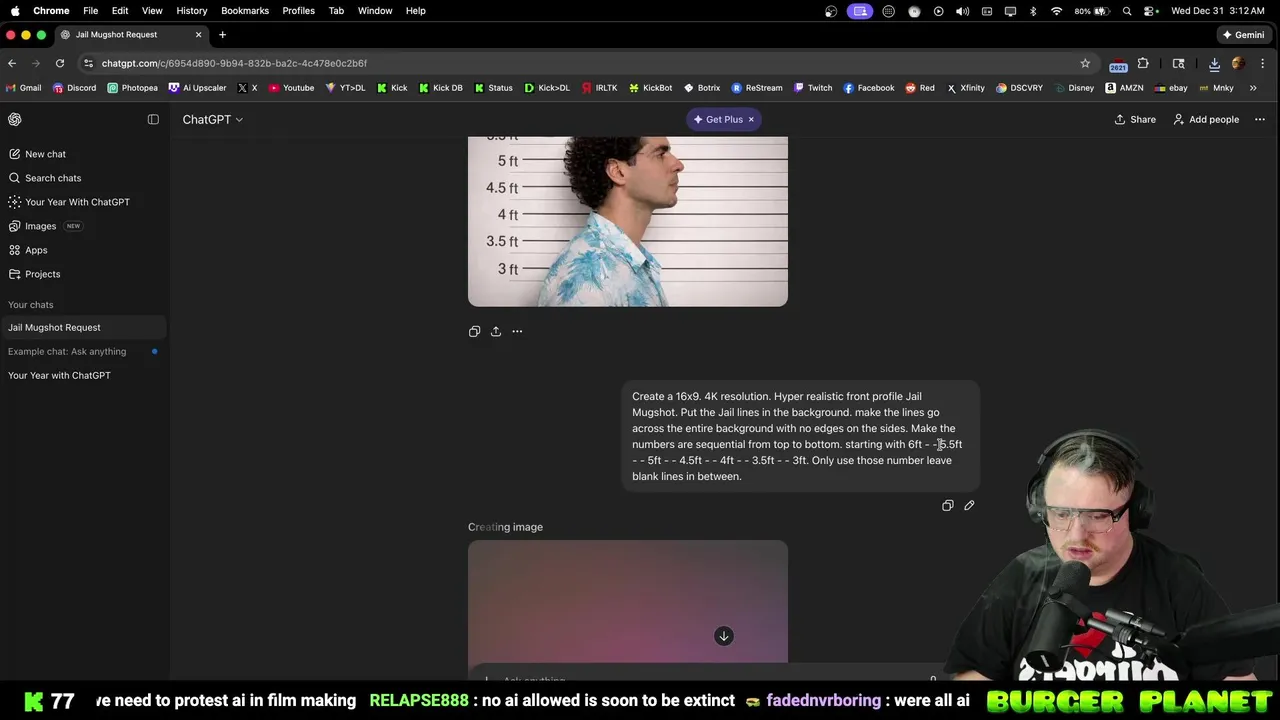Dismiss the Get Plus banner
Viewport: 1280px width, 720px height.
click(x=751, y=119)
